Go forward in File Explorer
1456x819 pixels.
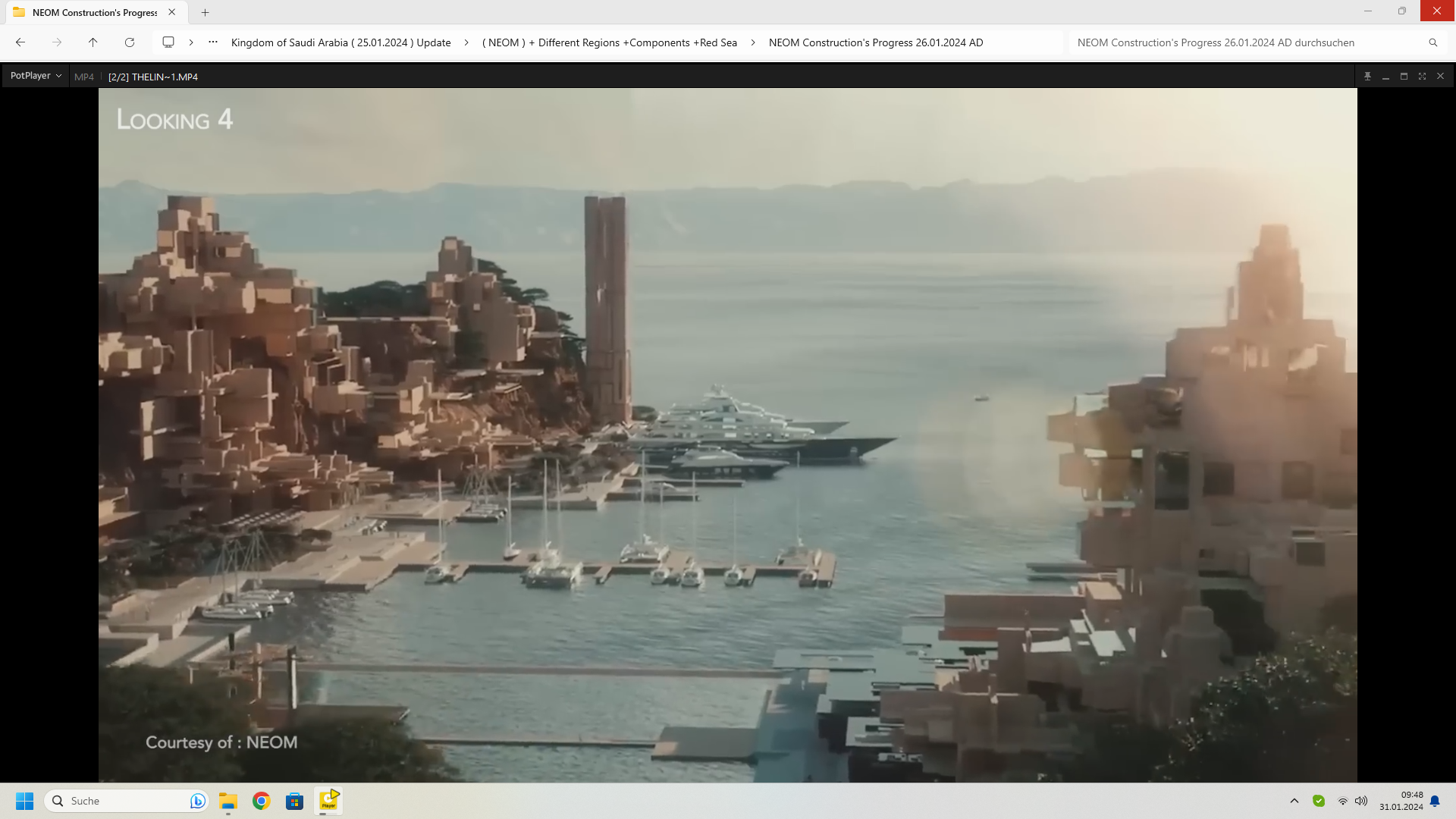click(57, 42)
